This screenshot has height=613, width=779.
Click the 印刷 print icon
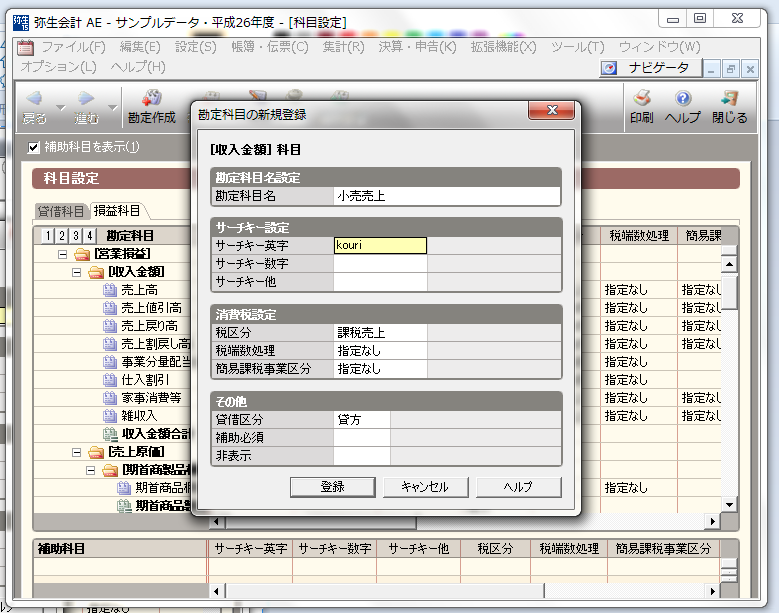click(642, 99)
